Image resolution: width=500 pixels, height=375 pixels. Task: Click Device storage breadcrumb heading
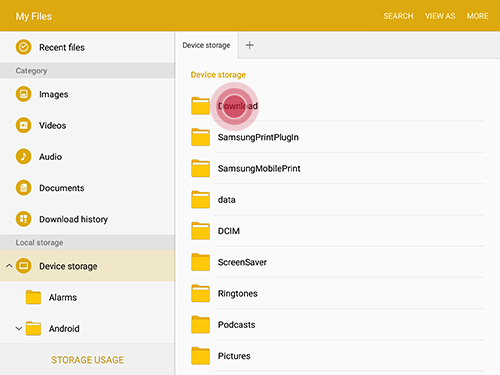[x=218, y=75]
